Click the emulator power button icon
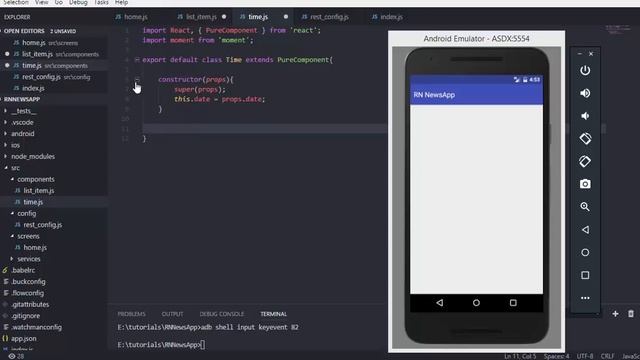640x360 pixels. click(x=585, y=71)
